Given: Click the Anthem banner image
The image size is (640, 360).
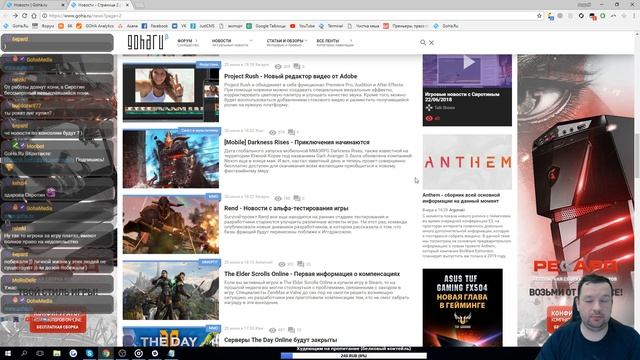Looking at the screenshot, I should coord(467,162).
